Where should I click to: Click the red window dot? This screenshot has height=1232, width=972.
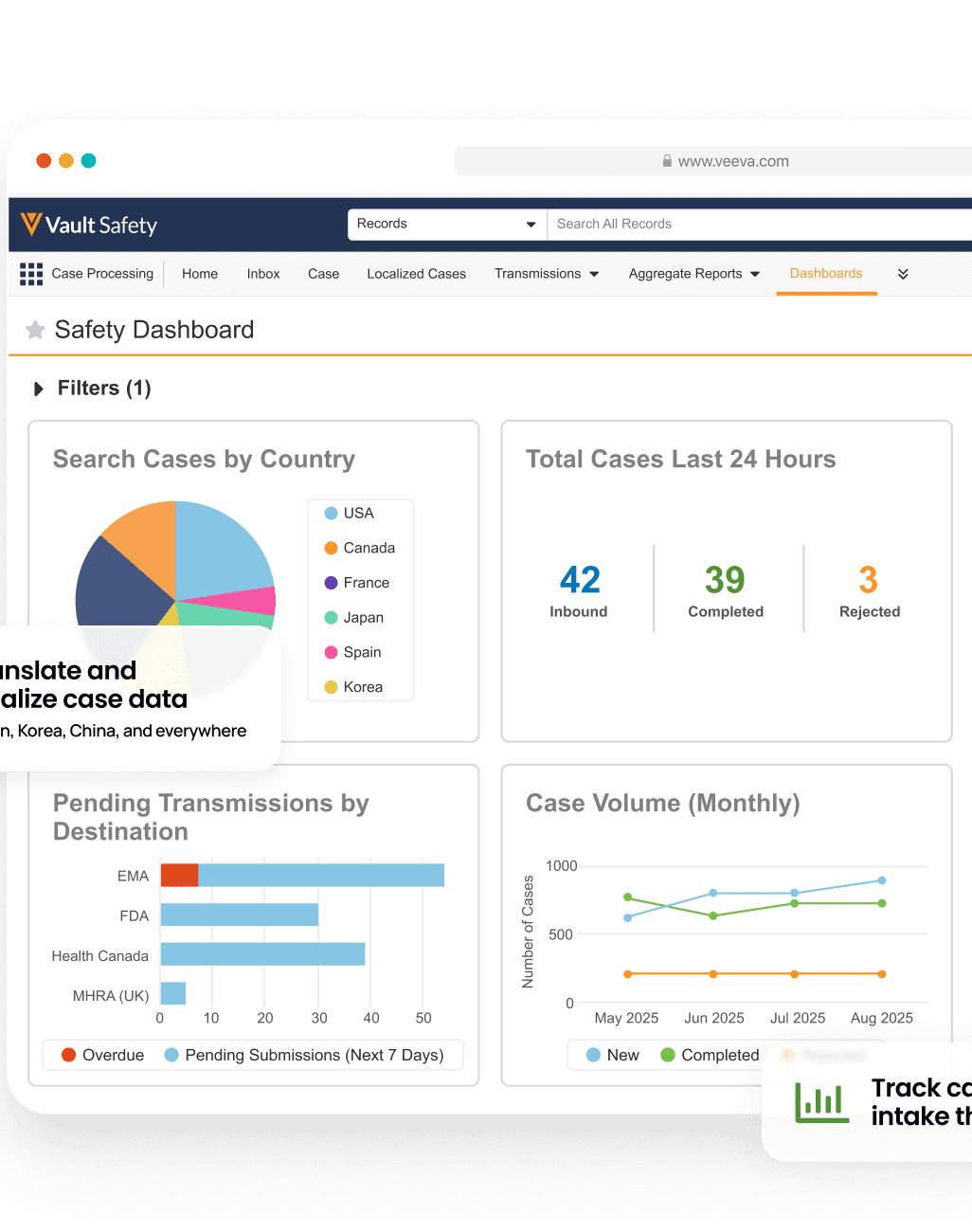pos(44,161)
